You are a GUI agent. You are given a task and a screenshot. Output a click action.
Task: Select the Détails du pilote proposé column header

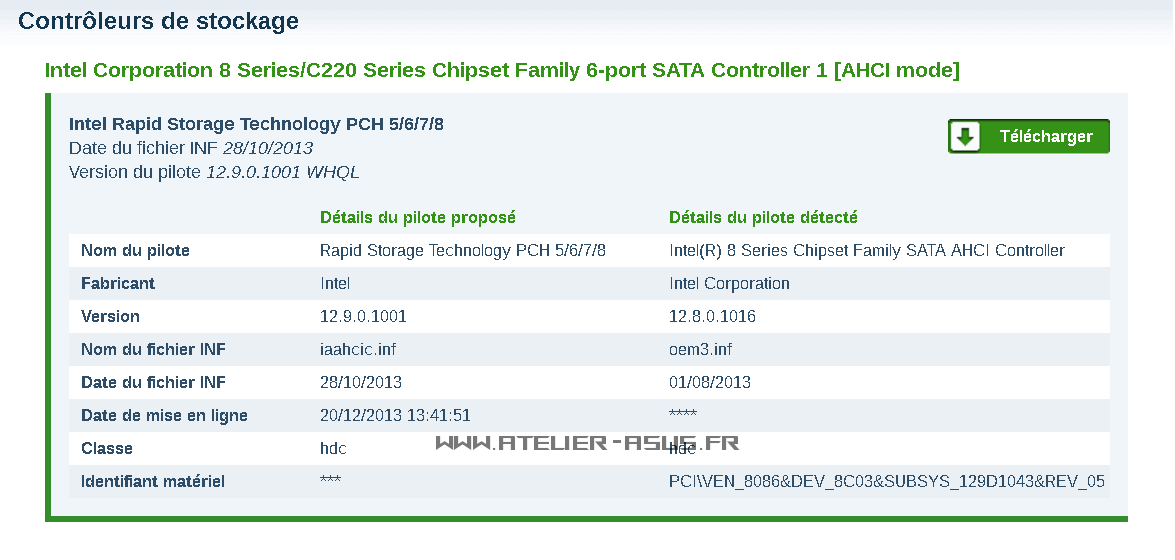[418, 217]
